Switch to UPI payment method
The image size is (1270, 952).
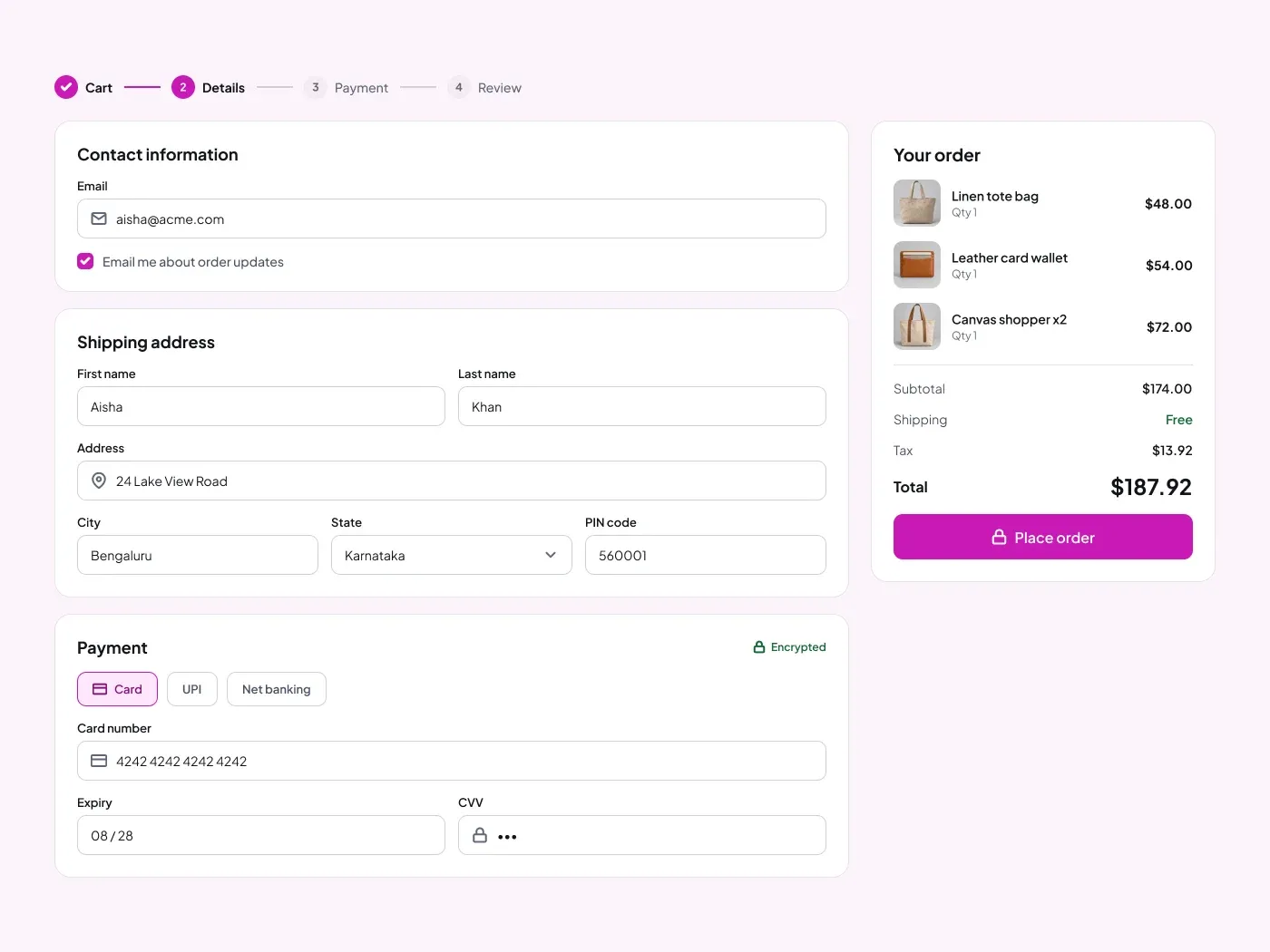(x=192, y=689)
